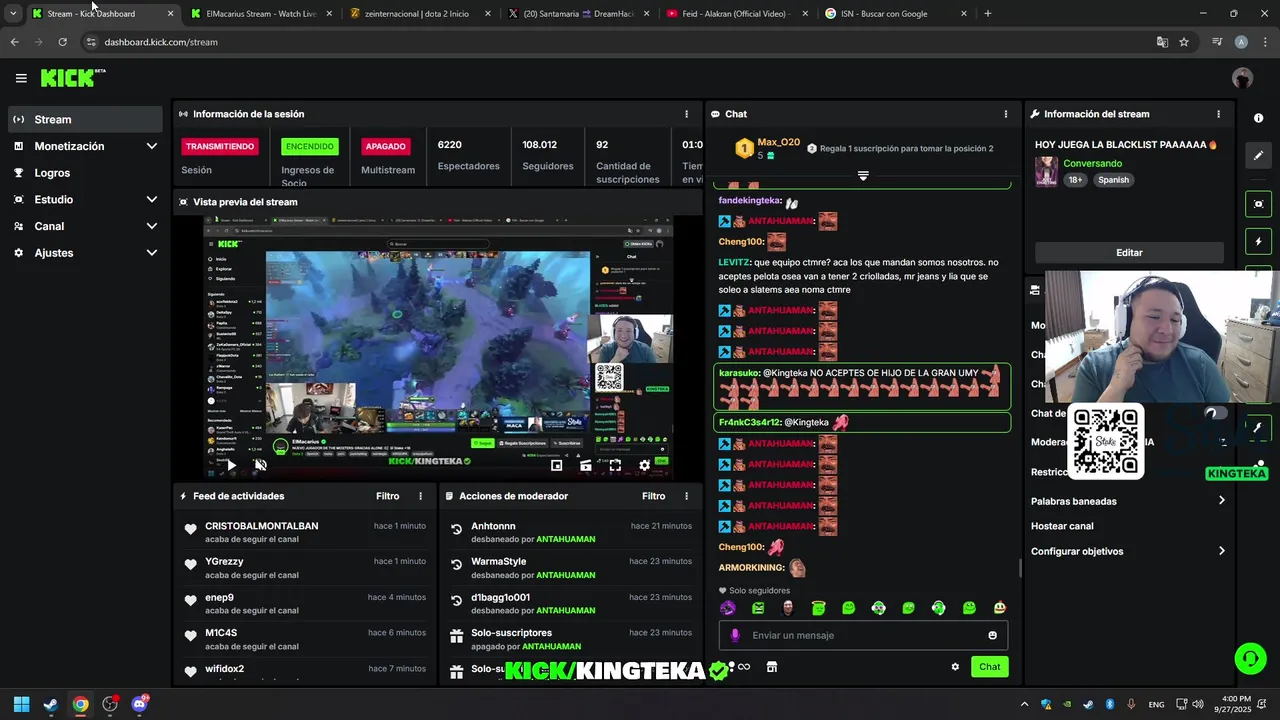Select the purple quick emote
1280x720 pixels.
pos(727,608)
